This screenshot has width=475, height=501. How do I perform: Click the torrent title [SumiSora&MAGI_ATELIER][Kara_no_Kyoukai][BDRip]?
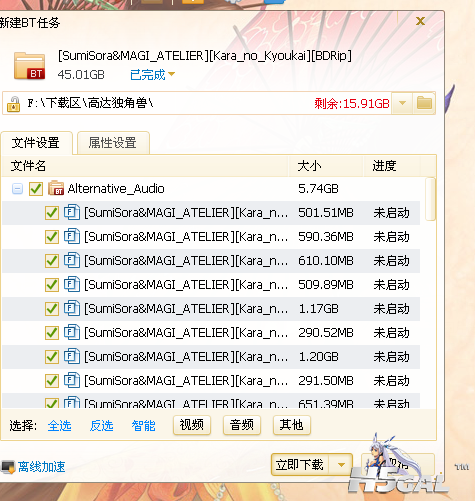pyautogui.click(x=205, y=56)
